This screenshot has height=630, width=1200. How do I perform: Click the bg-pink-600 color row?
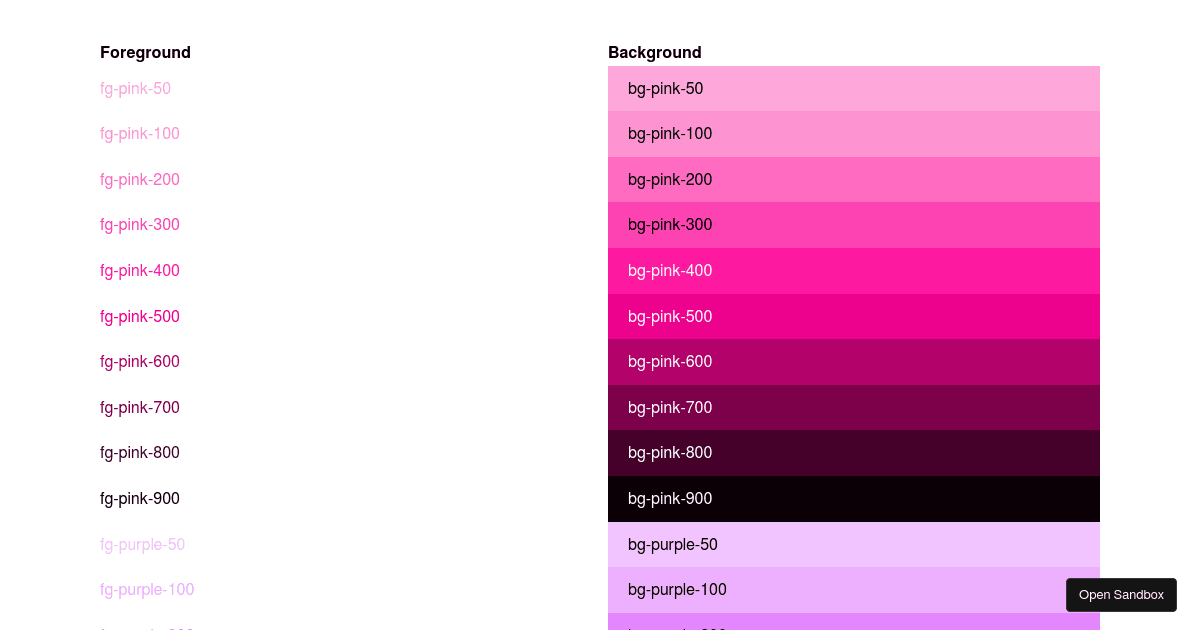pos(854,361)
